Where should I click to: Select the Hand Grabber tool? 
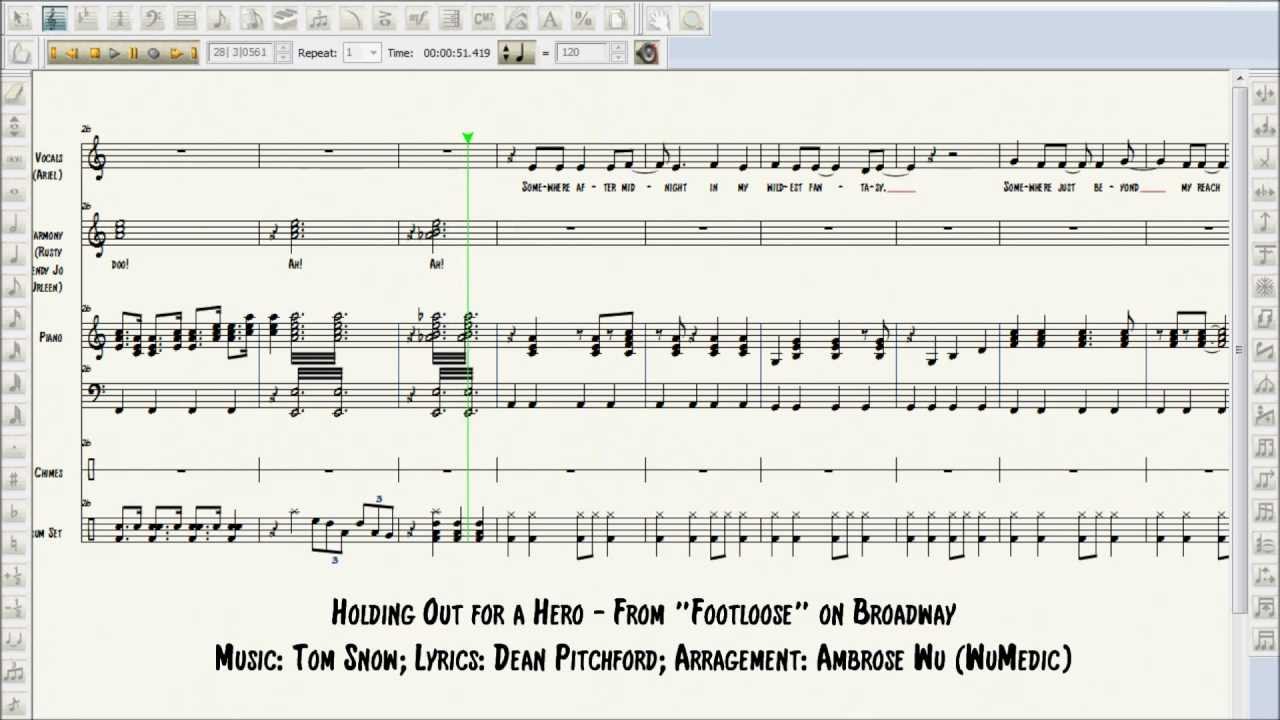click(x=657, y=19)
